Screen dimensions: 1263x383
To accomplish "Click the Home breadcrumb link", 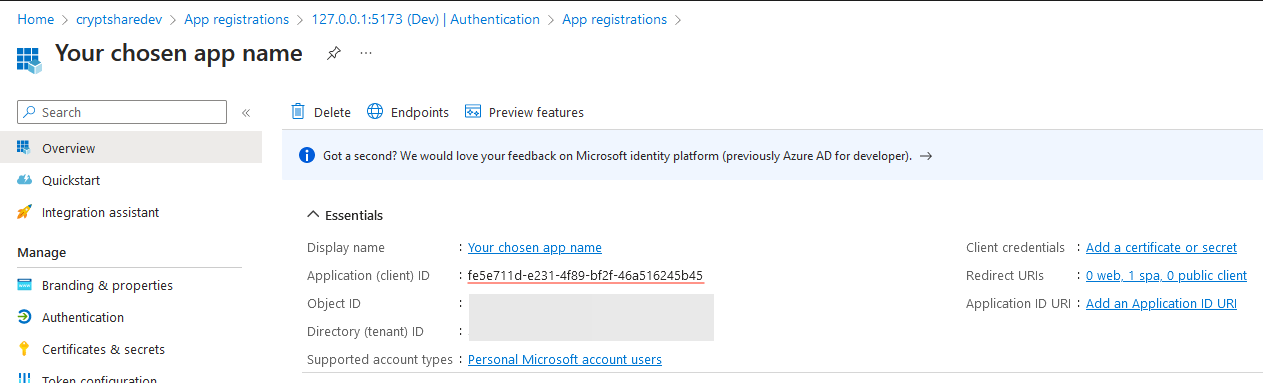I will (x=36, y=19).
